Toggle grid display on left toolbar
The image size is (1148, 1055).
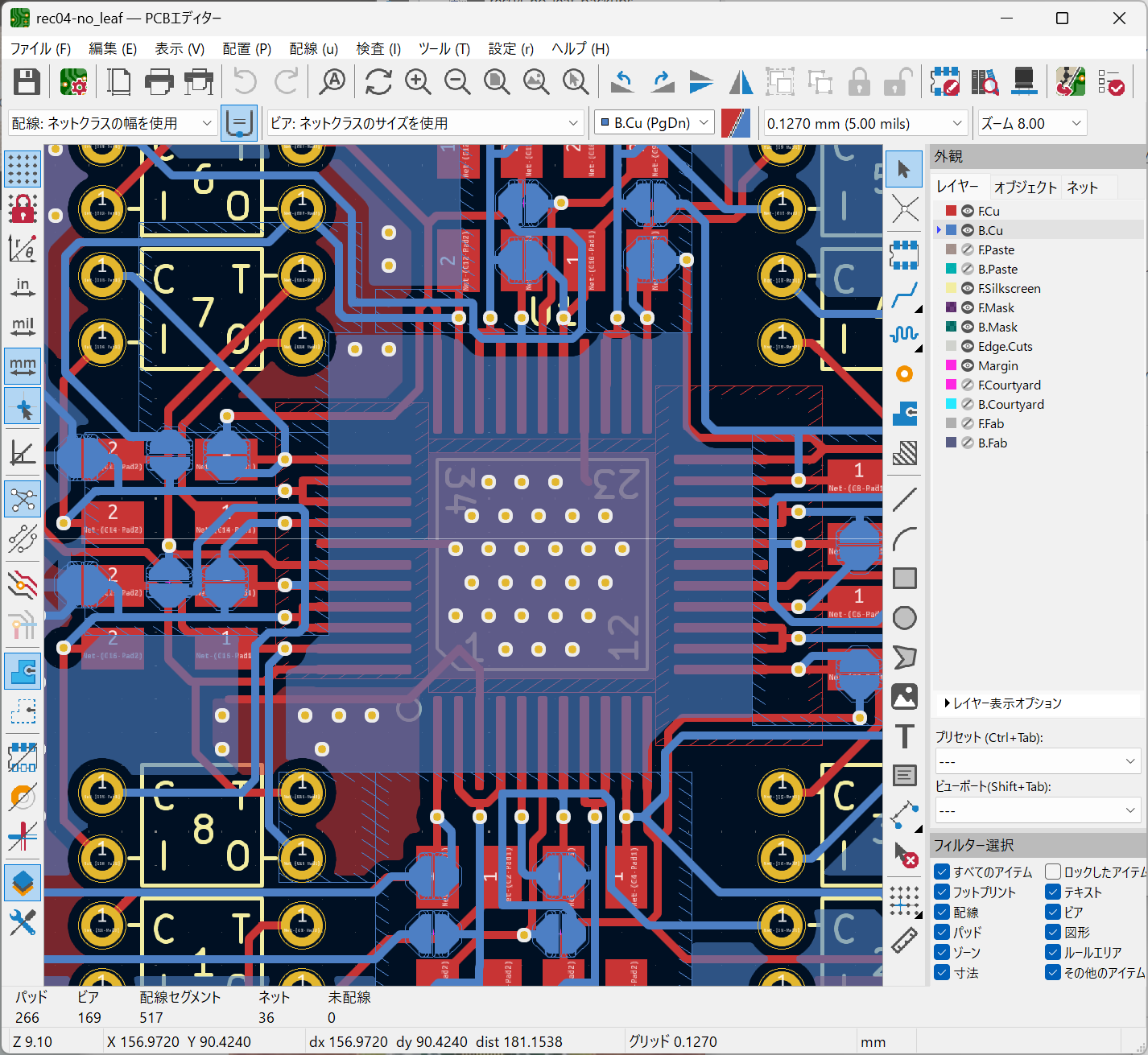[23, 169]
